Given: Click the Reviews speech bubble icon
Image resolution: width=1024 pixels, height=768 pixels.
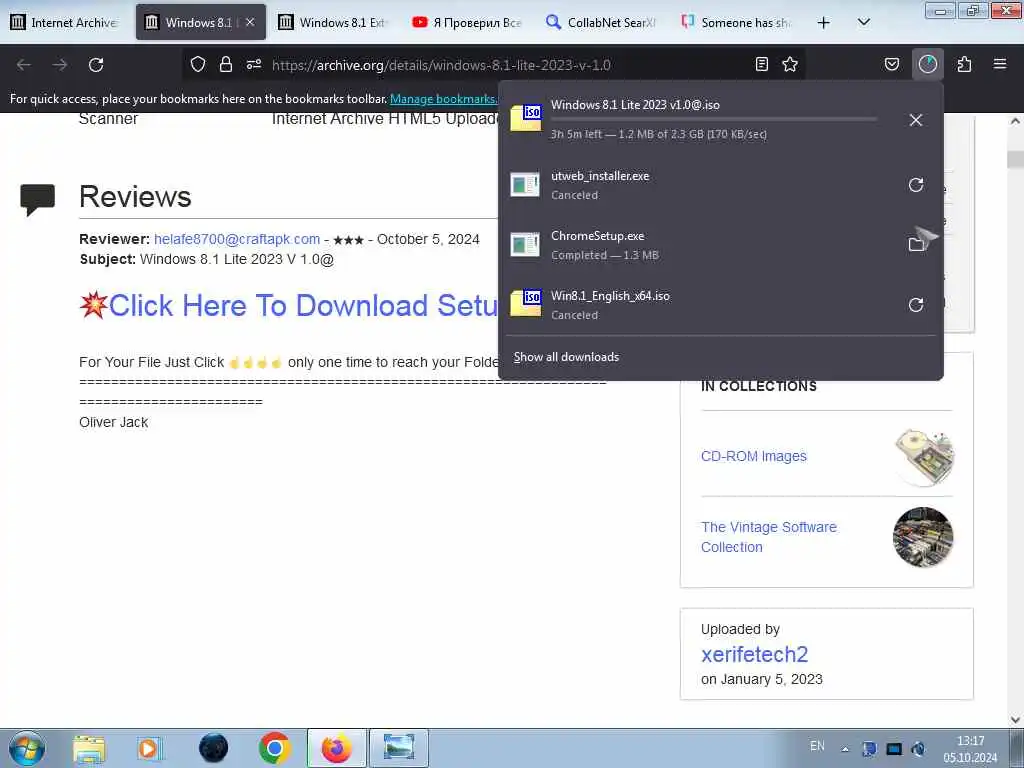Looking at the screenshot, I should tap(37, 199).
